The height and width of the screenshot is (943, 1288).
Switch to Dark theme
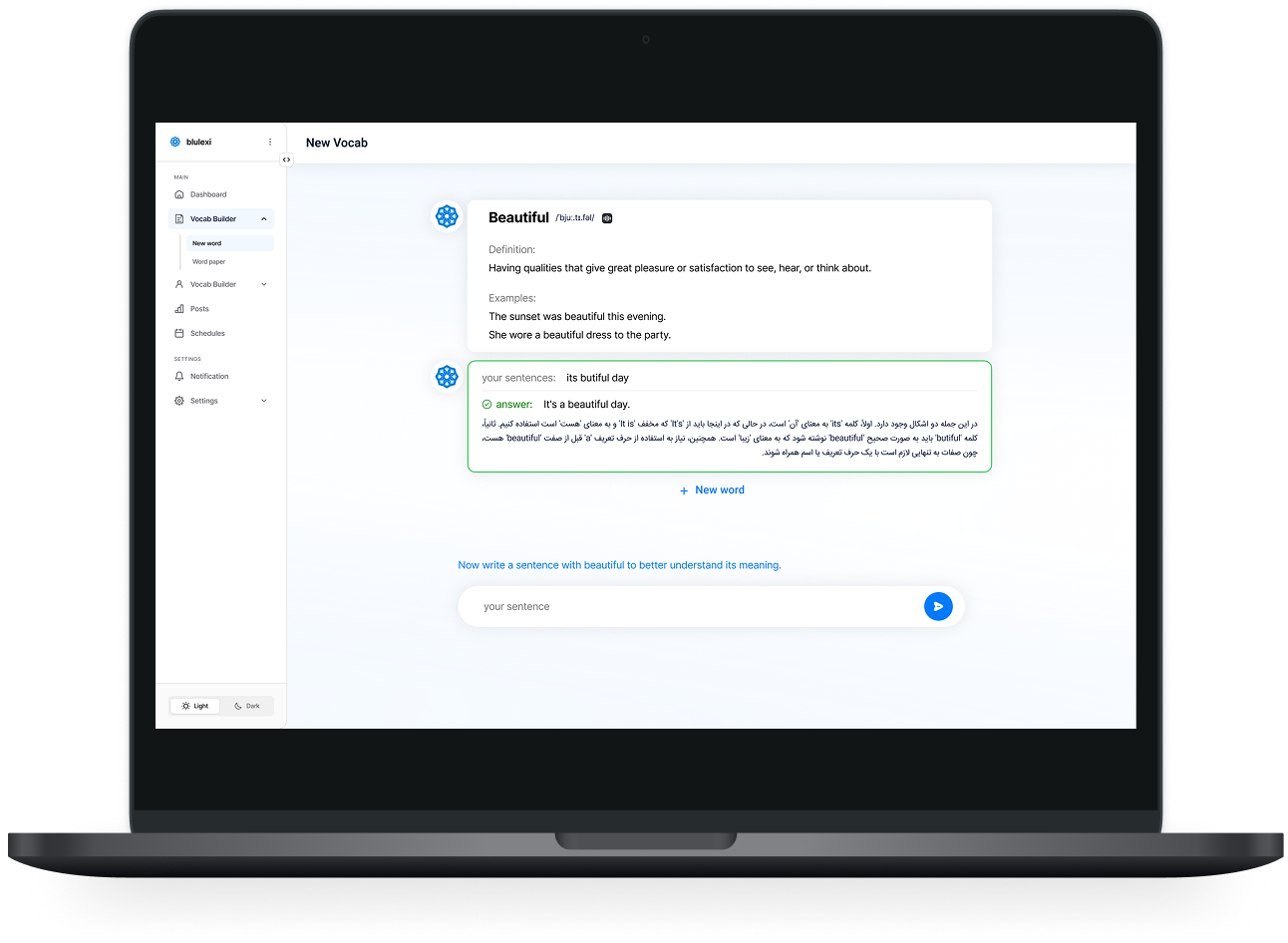coord(247,706)
